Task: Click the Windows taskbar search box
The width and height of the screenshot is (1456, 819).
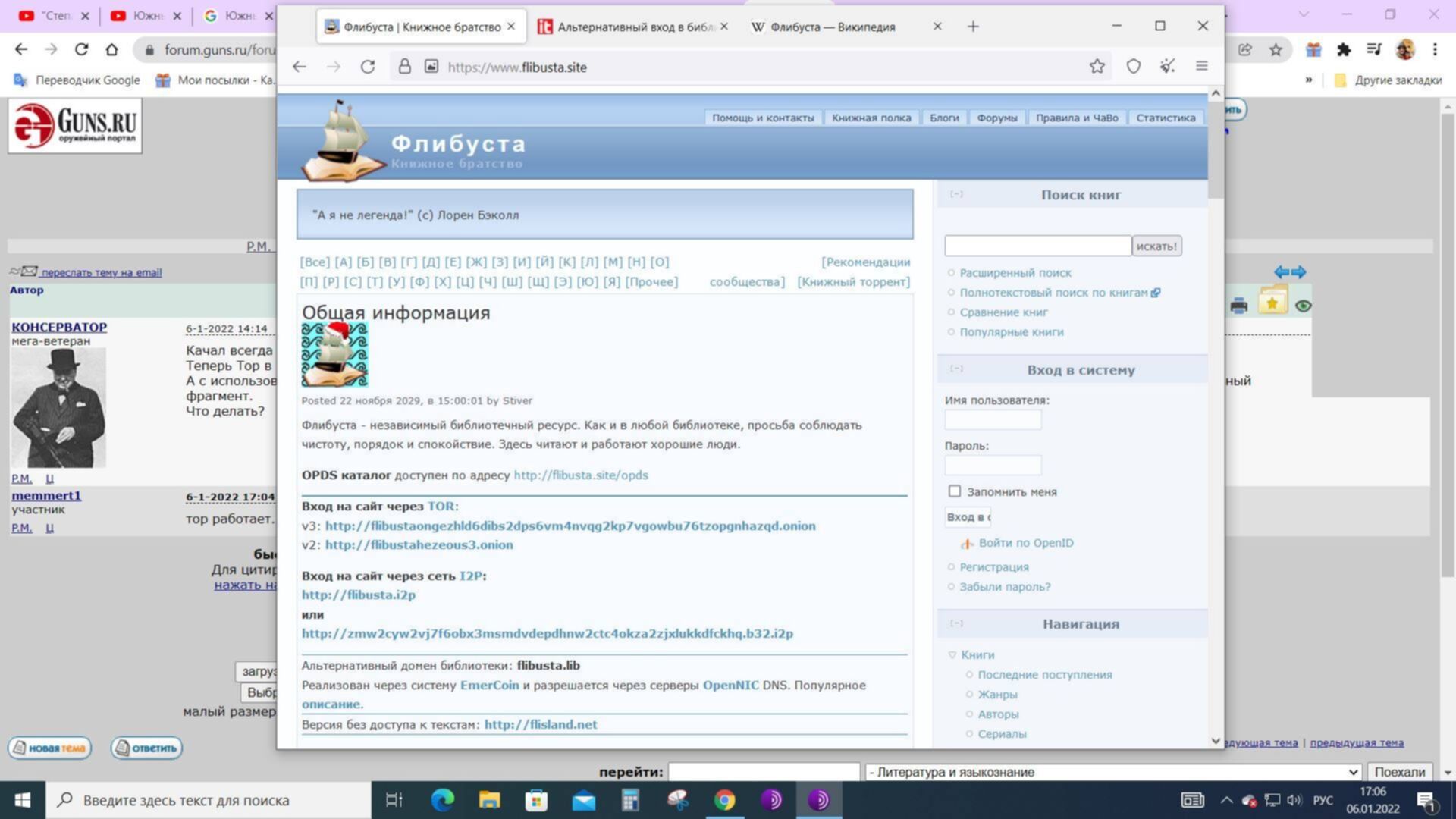Action: (209, 800)
